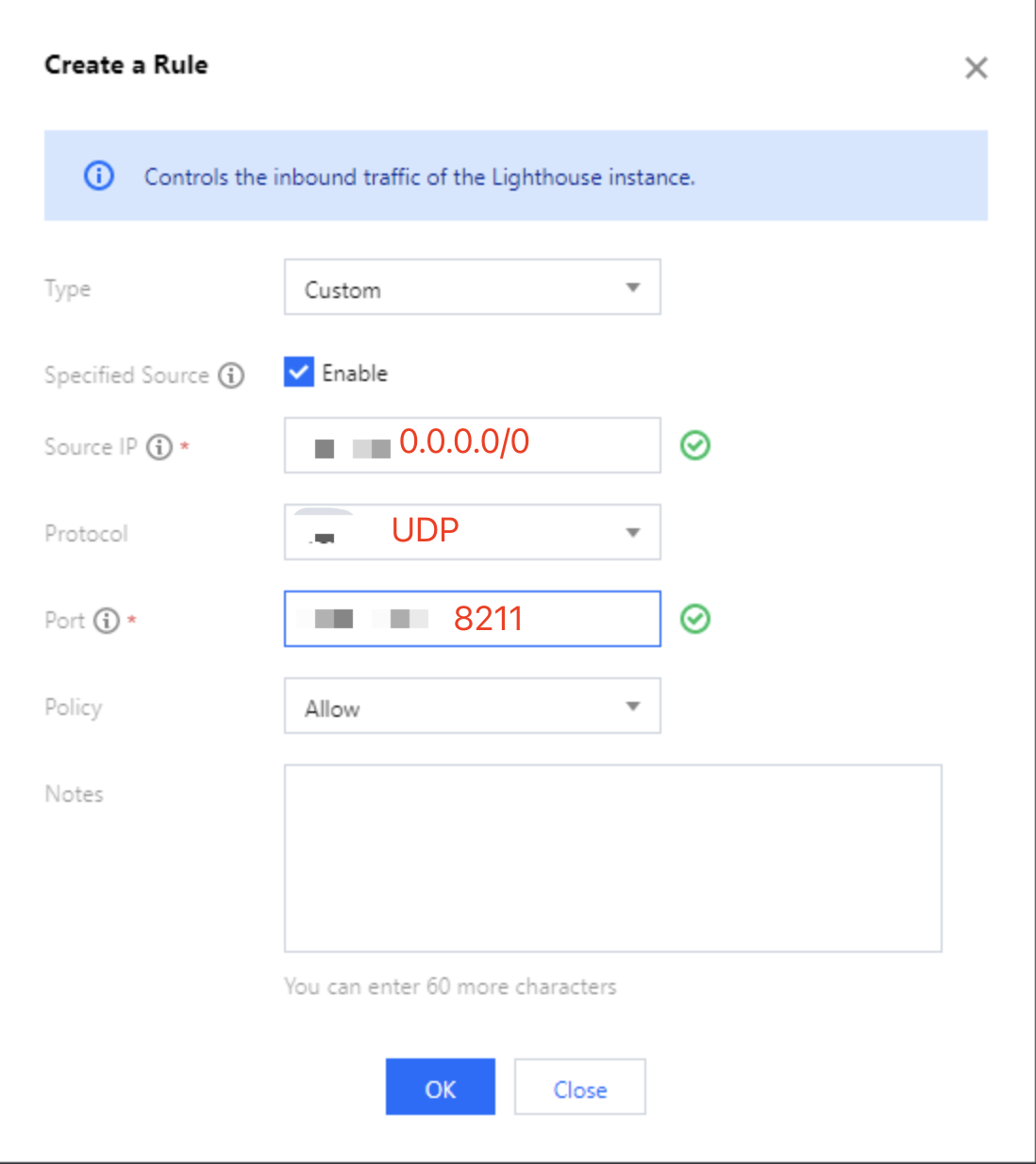Click the Source IP info icon

point(159,447)
